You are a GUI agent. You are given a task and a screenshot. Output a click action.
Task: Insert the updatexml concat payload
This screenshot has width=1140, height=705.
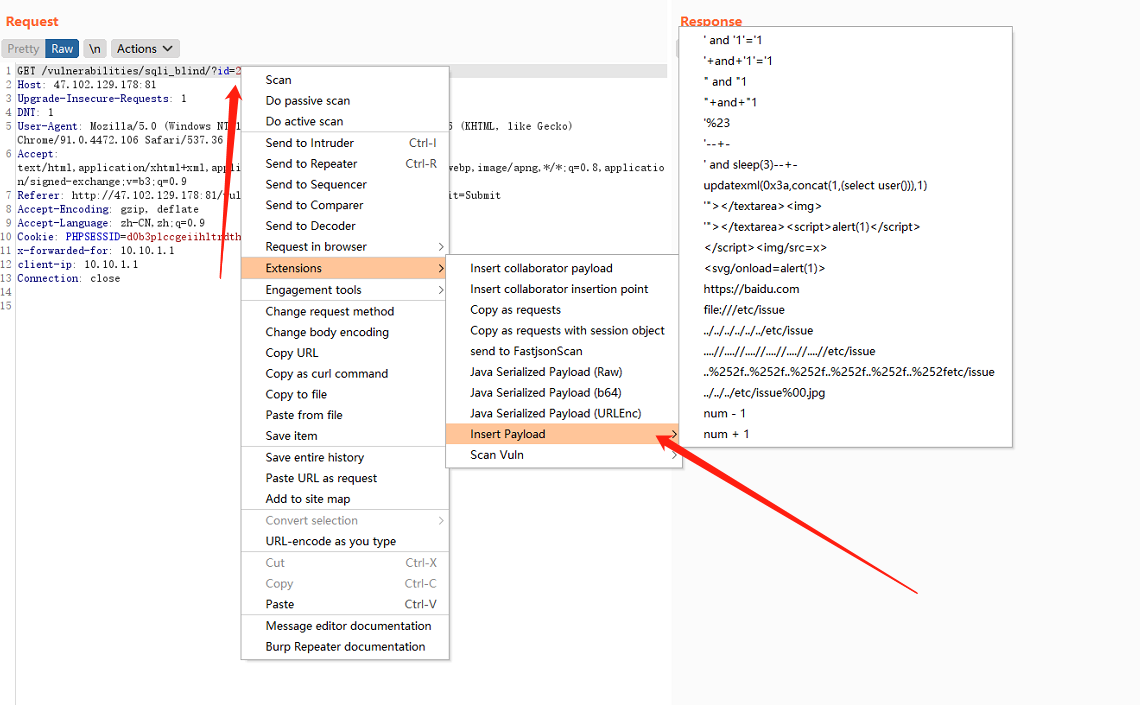pos(846,185)
